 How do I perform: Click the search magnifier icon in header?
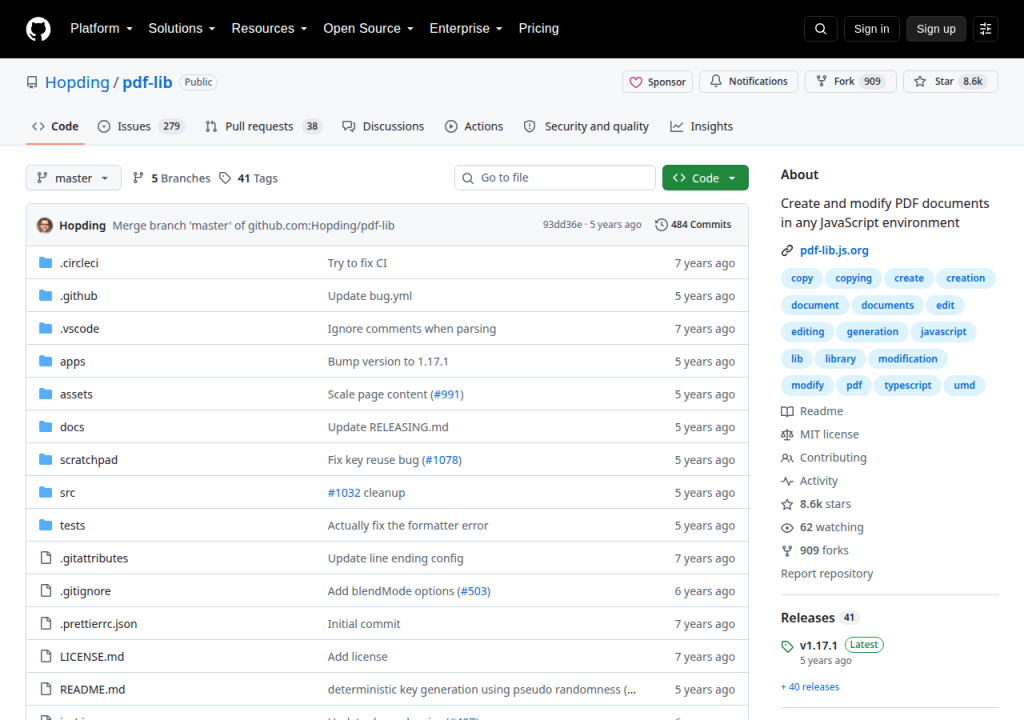coord(820,29)
